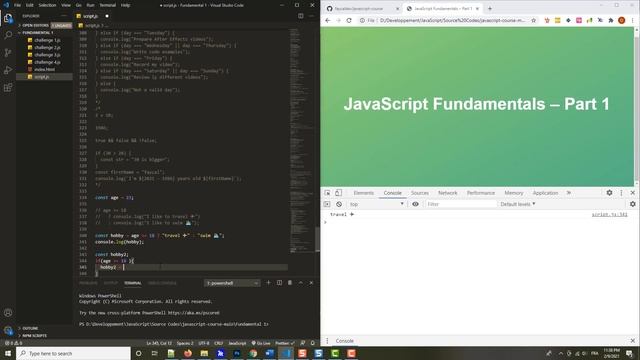This screenshot has width=640, height=360.
Task: Show more DevTools tabs with double chevron
Action: 569,193
